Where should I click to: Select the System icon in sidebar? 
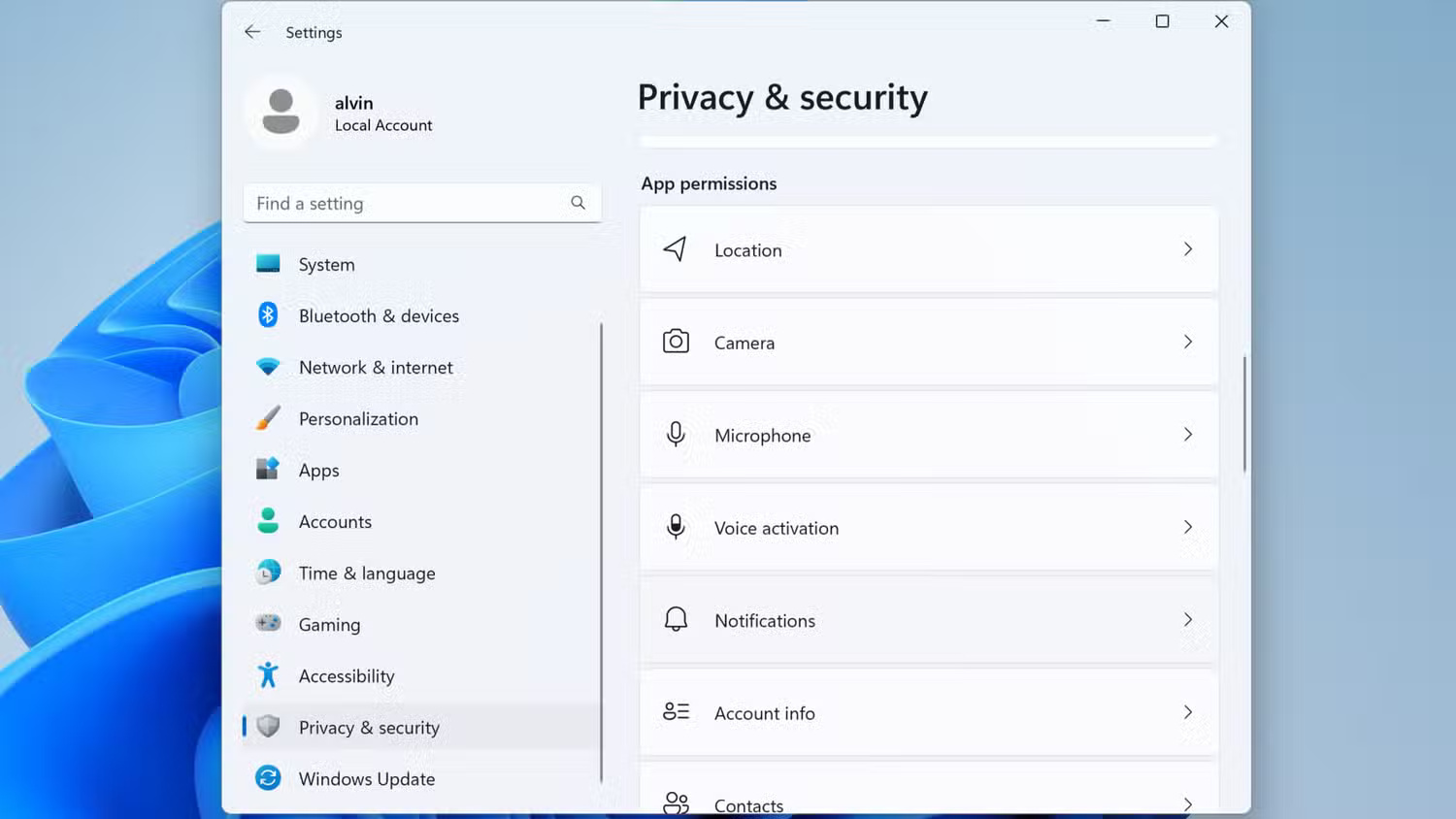tap(267, 263)
